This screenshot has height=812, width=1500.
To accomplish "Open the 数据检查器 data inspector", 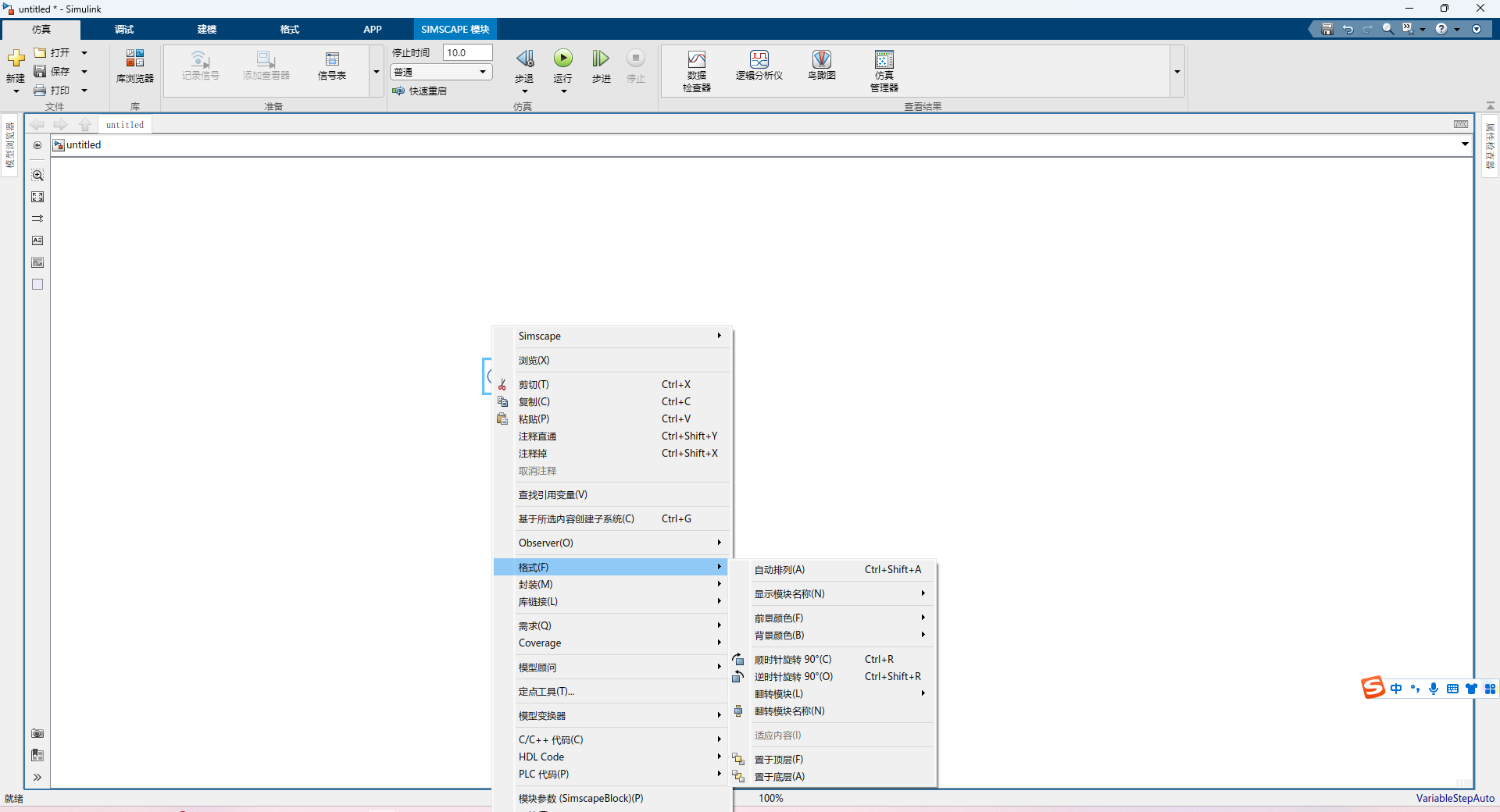I will 696,70.
